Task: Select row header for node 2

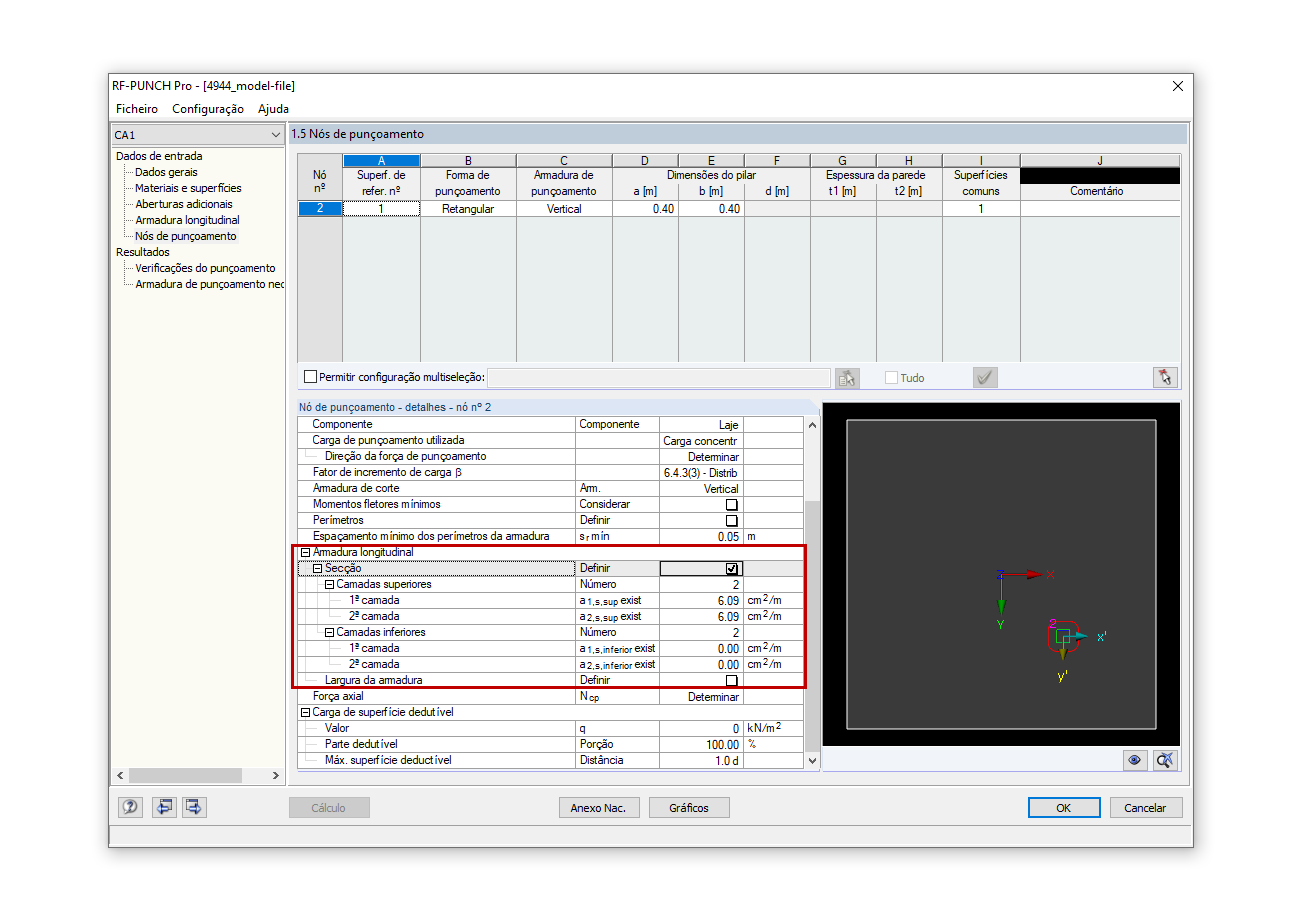Action: 320,209
